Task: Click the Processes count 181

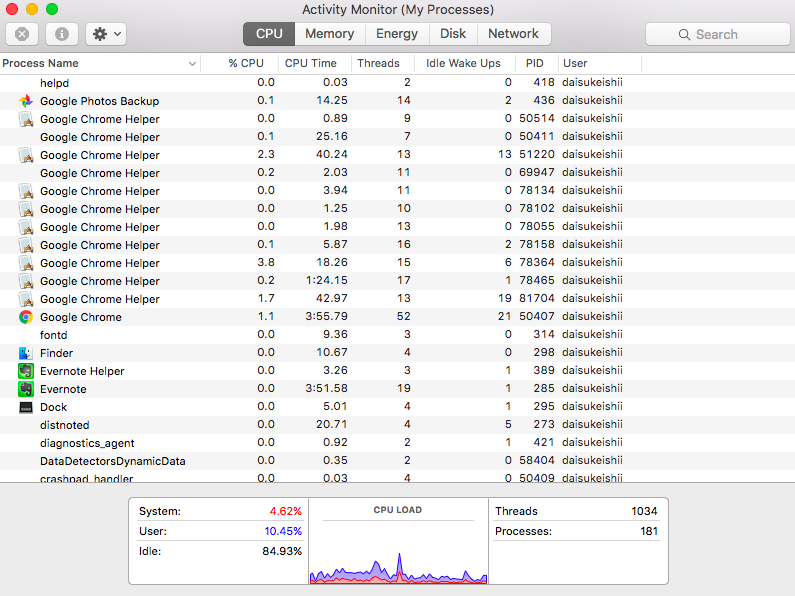Action: (649, 531)
